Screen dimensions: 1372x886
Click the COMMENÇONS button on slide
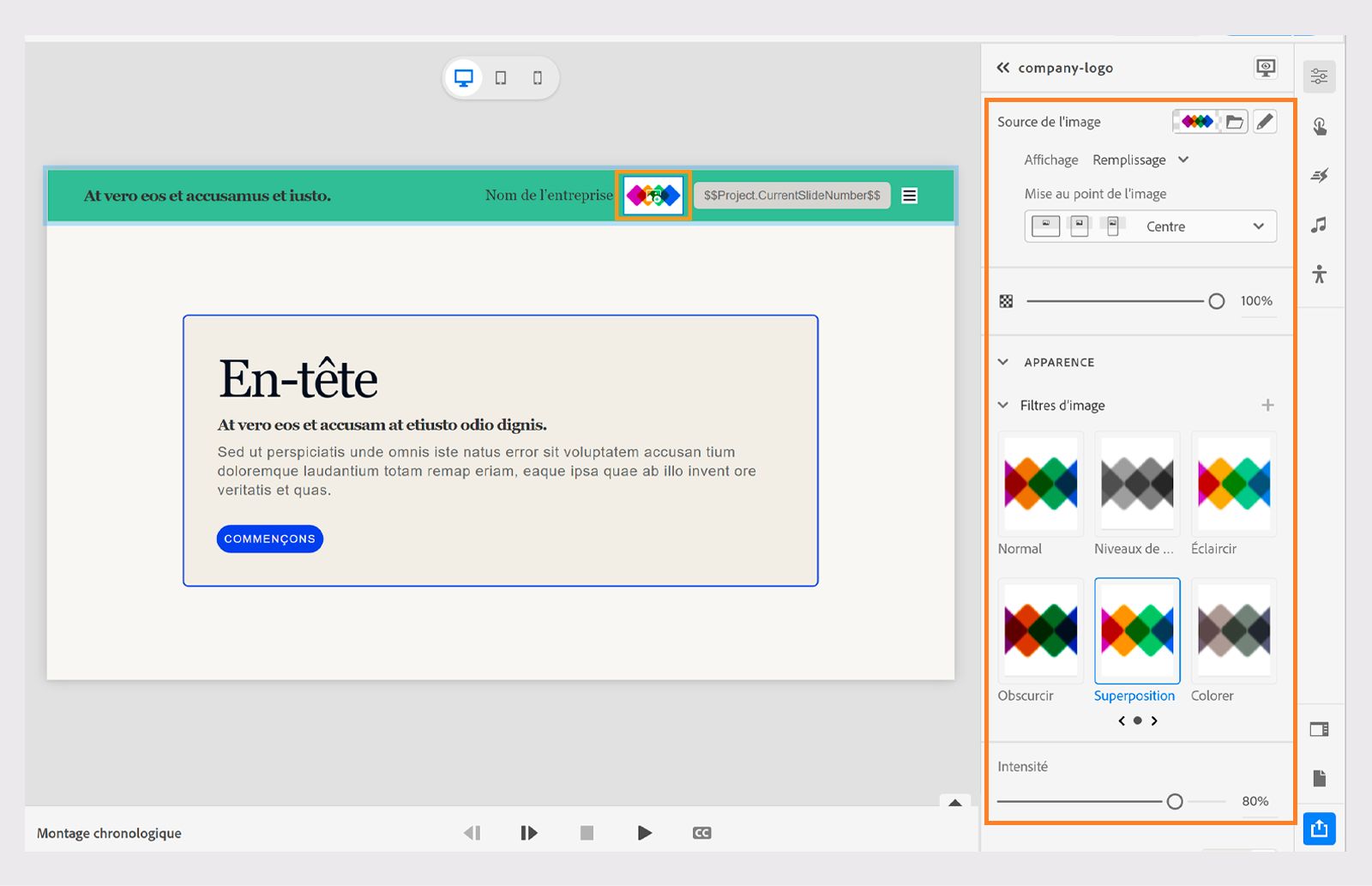[x=270, y=539]
